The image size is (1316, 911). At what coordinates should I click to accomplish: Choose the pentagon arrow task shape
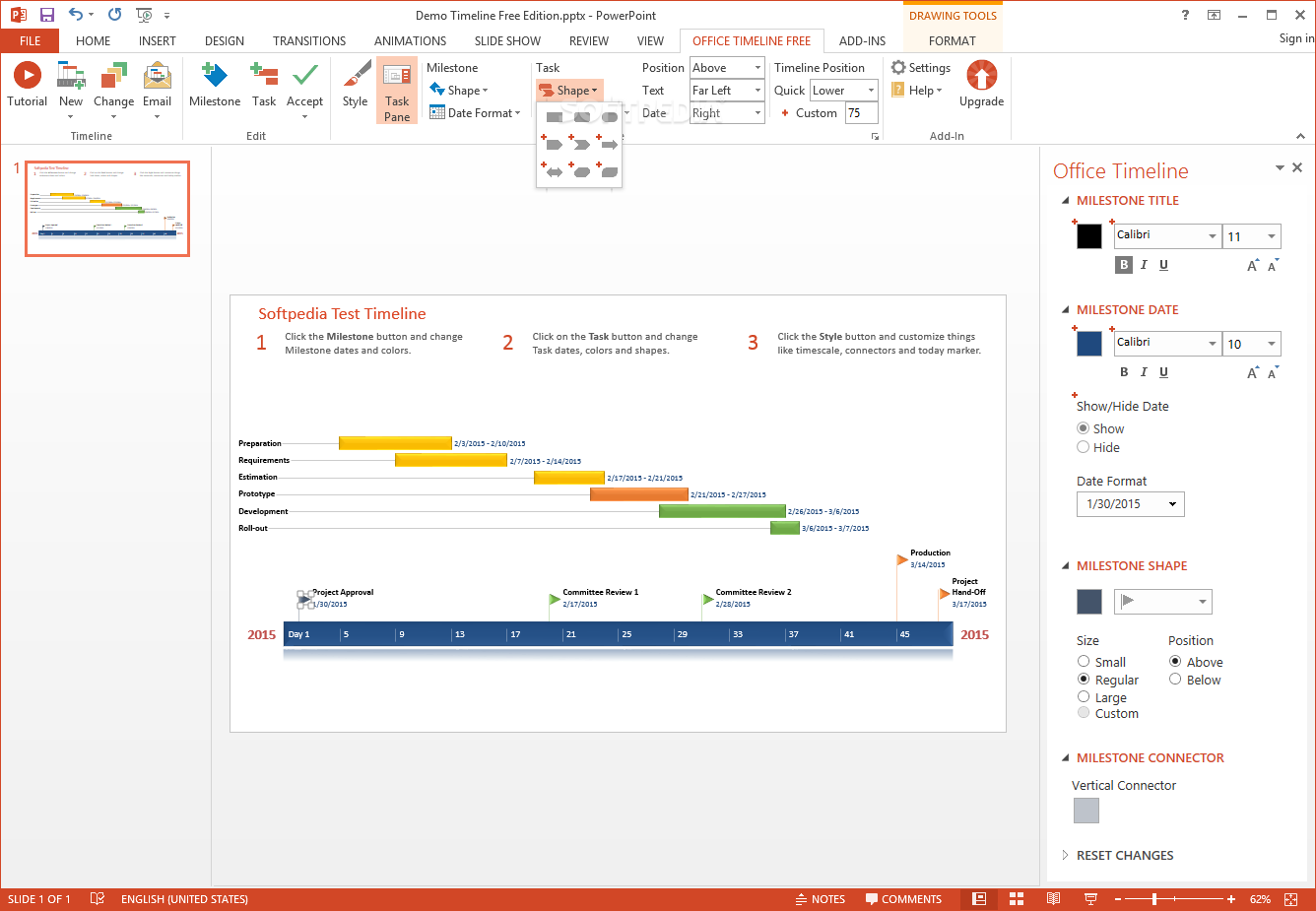click(x=555, y=145)
